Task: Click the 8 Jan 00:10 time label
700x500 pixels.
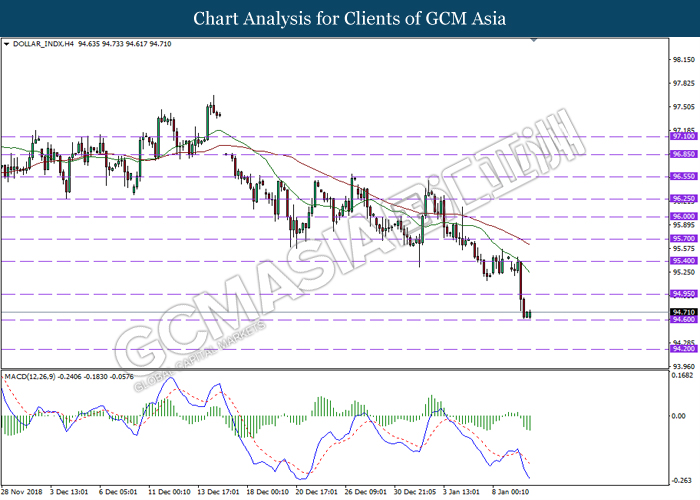Action: [511, 492]
